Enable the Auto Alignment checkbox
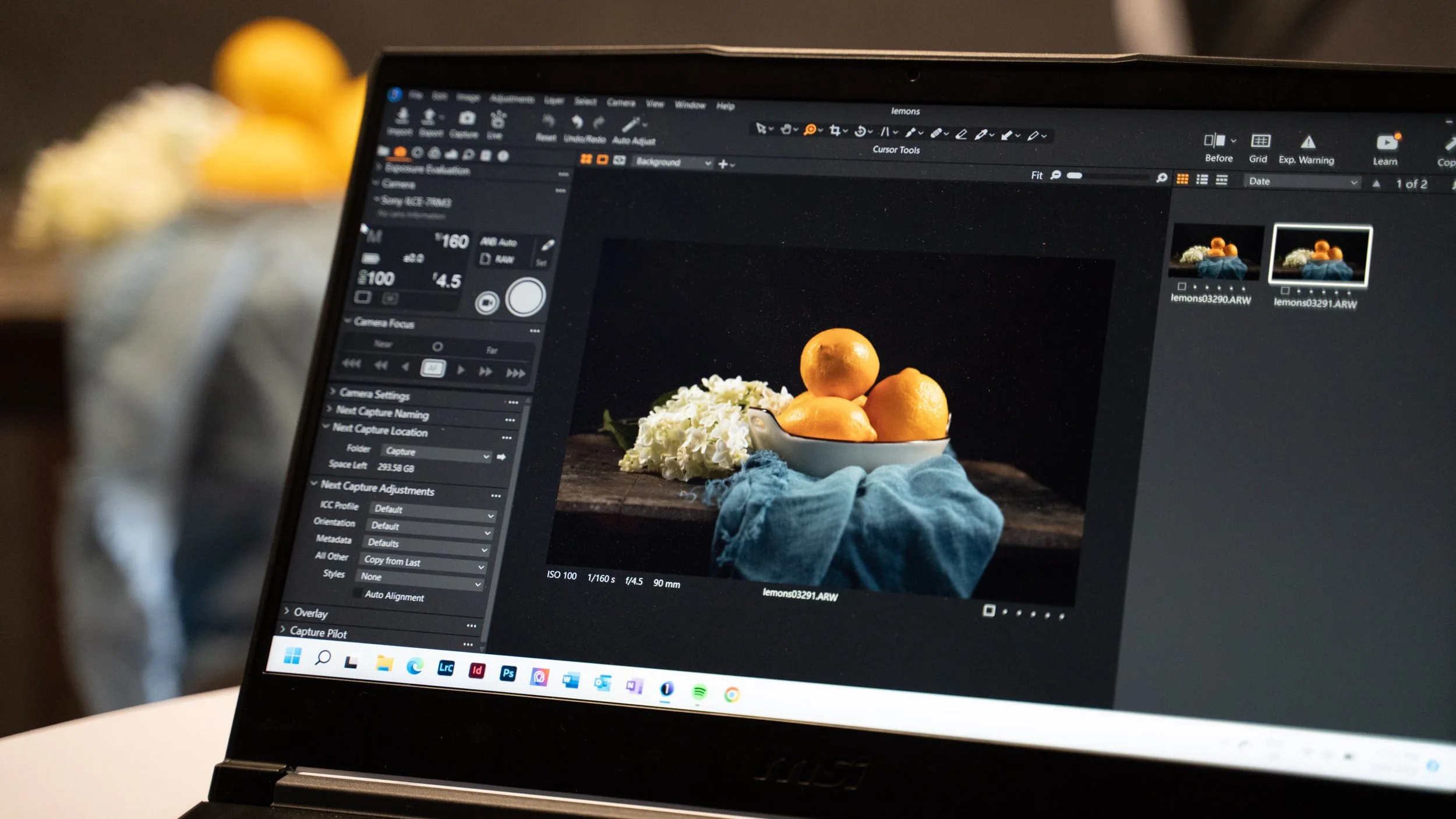This screenshot has width=1456, height=819. (x=357, y=592)
